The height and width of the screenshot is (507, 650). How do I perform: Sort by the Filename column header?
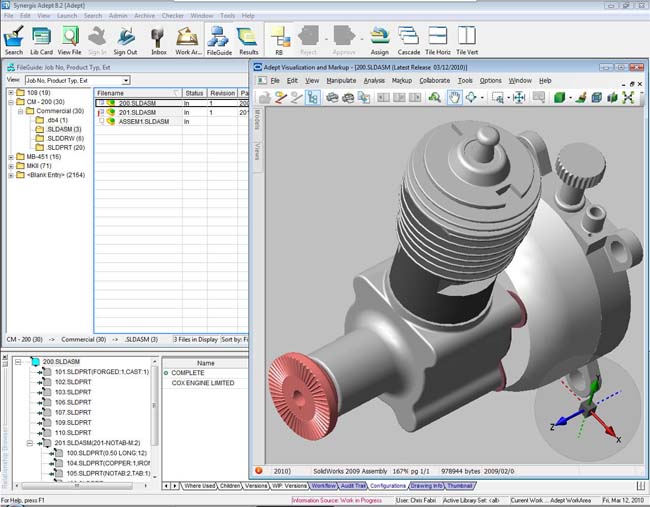(138, 93)
